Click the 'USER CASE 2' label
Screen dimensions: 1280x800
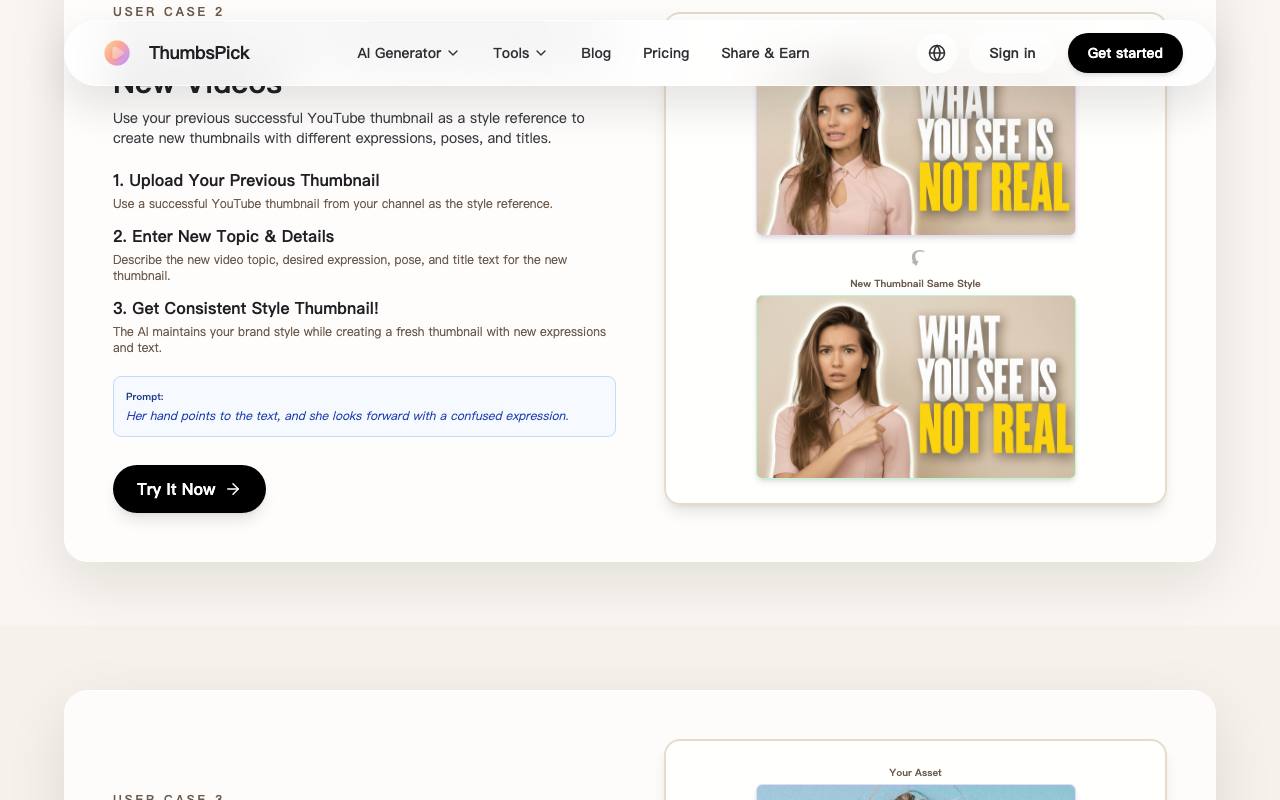168,12
